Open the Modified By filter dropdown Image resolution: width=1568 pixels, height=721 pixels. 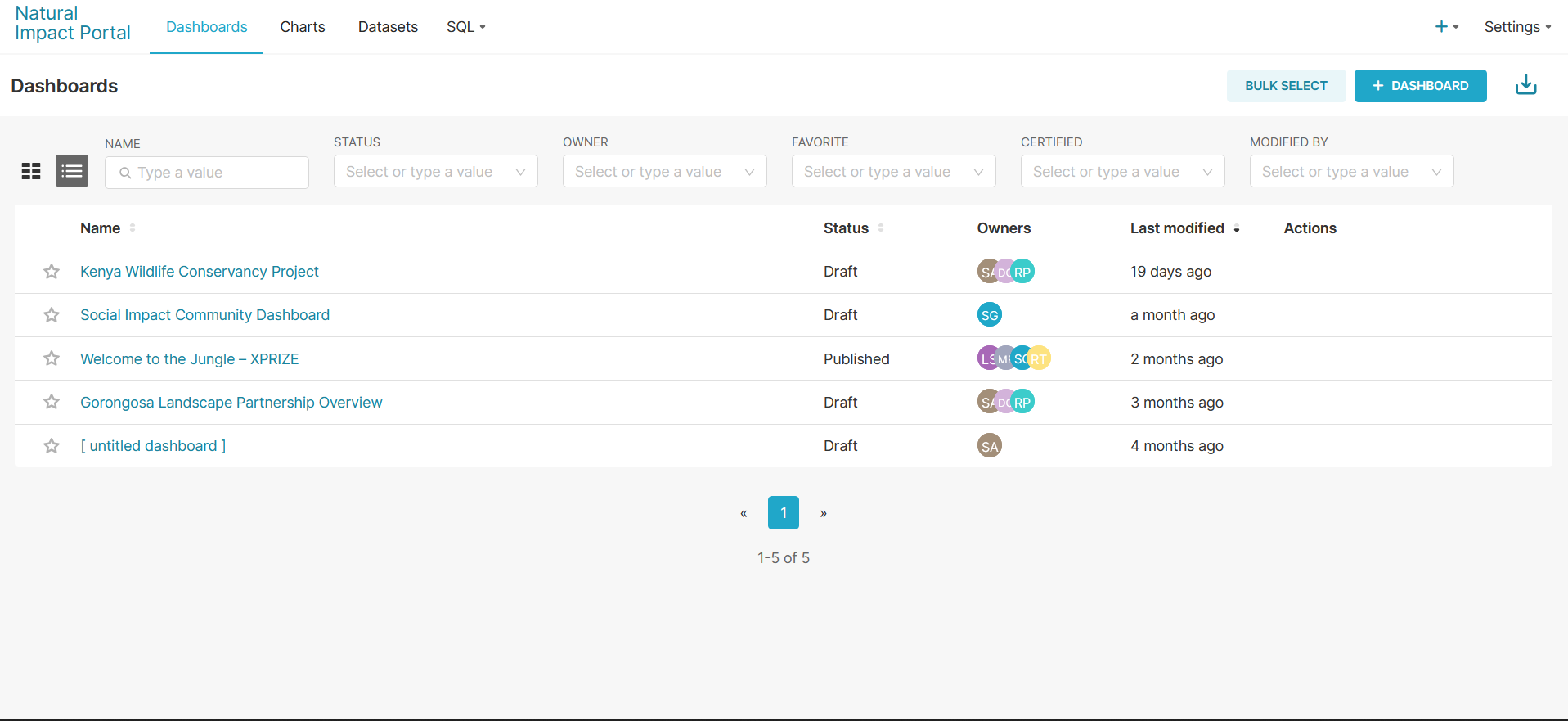1352,171
